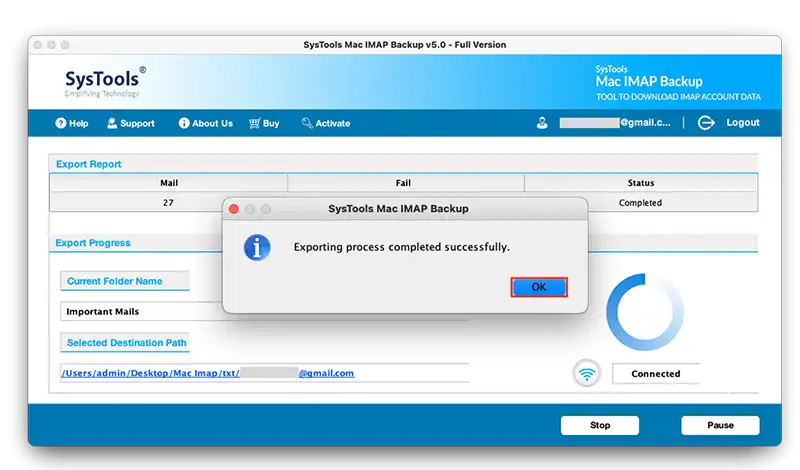Click the Export Progress section heading
The image size is (800, 470).
(93, 242)
